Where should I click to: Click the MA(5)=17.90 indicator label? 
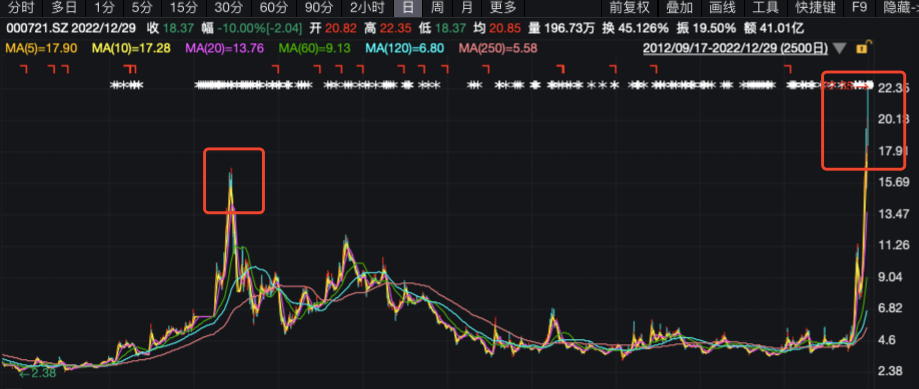(x=41, y=49)
